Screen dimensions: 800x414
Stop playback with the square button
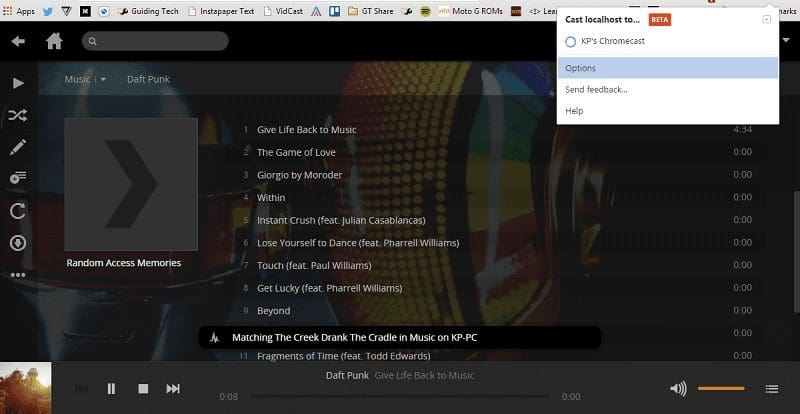[143, 389]
